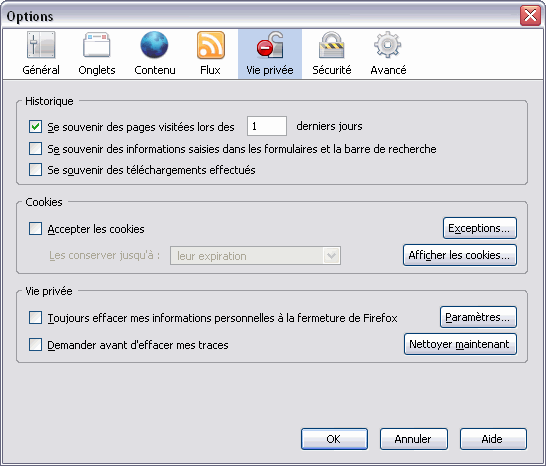546x466 pixels.
Task: Open cookie Exceptions dialog
Action: (x=479, y=228)
